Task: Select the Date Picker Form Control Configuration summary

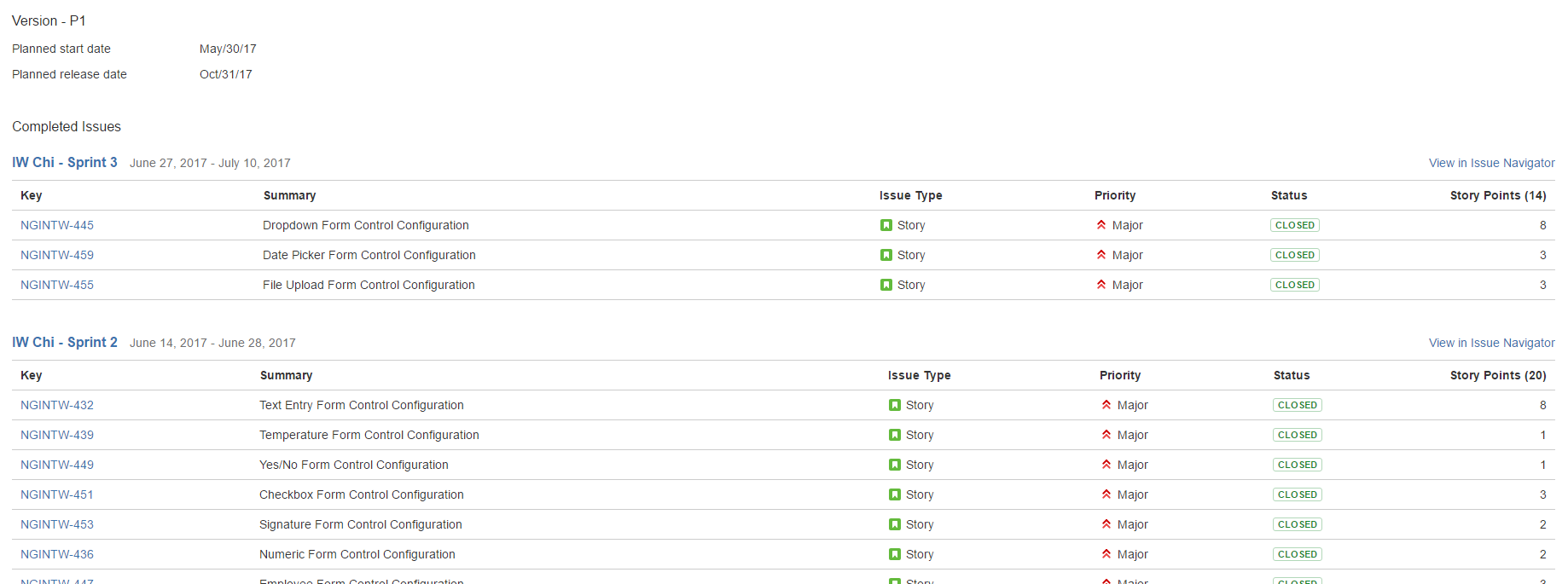Action: coord(369,255)
